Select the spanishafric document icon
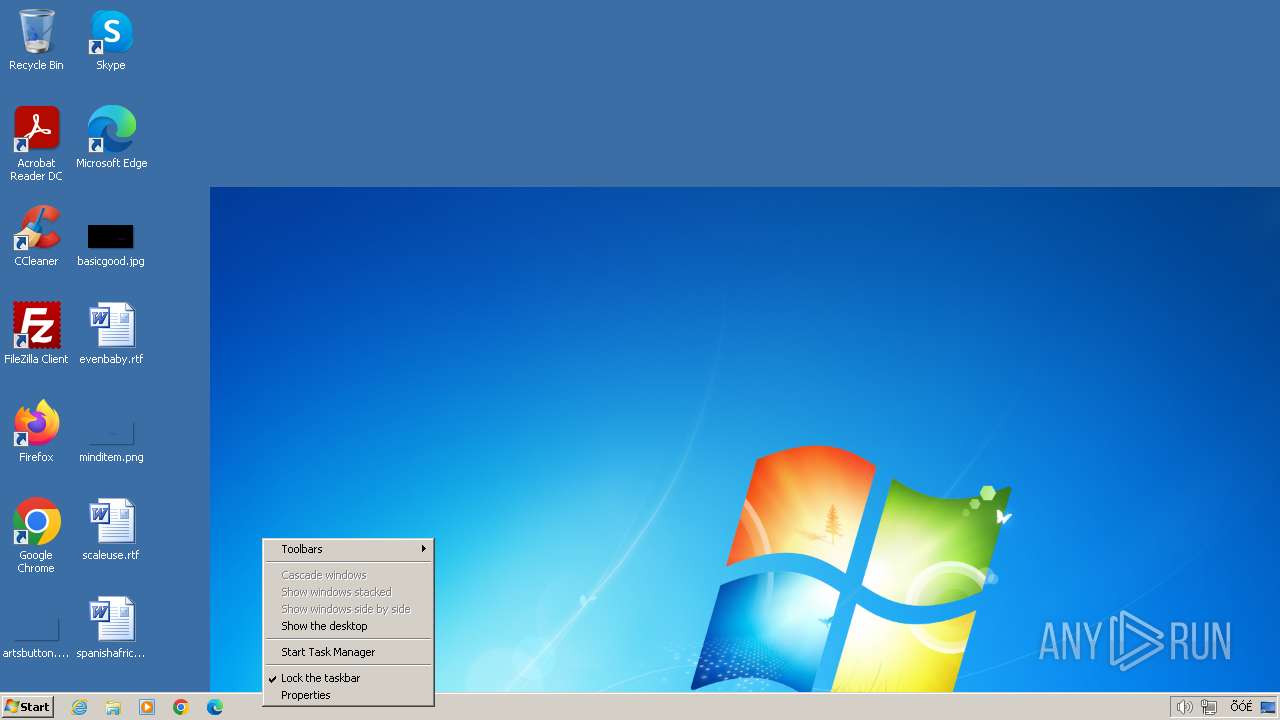This screenshot has width=1280, height=720. point(111,619)
